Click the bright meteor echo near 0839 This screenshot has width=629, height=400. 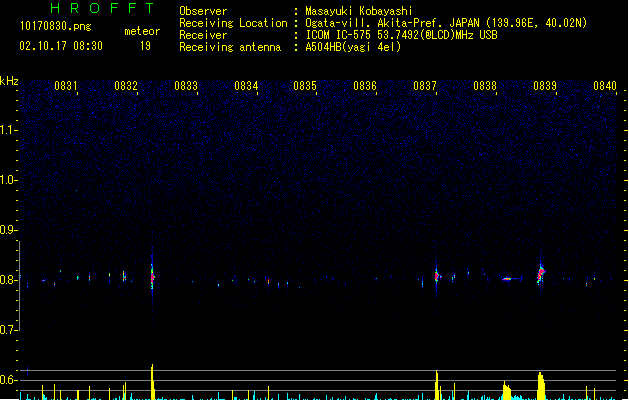pyautogui.click(x=541, y=274)
